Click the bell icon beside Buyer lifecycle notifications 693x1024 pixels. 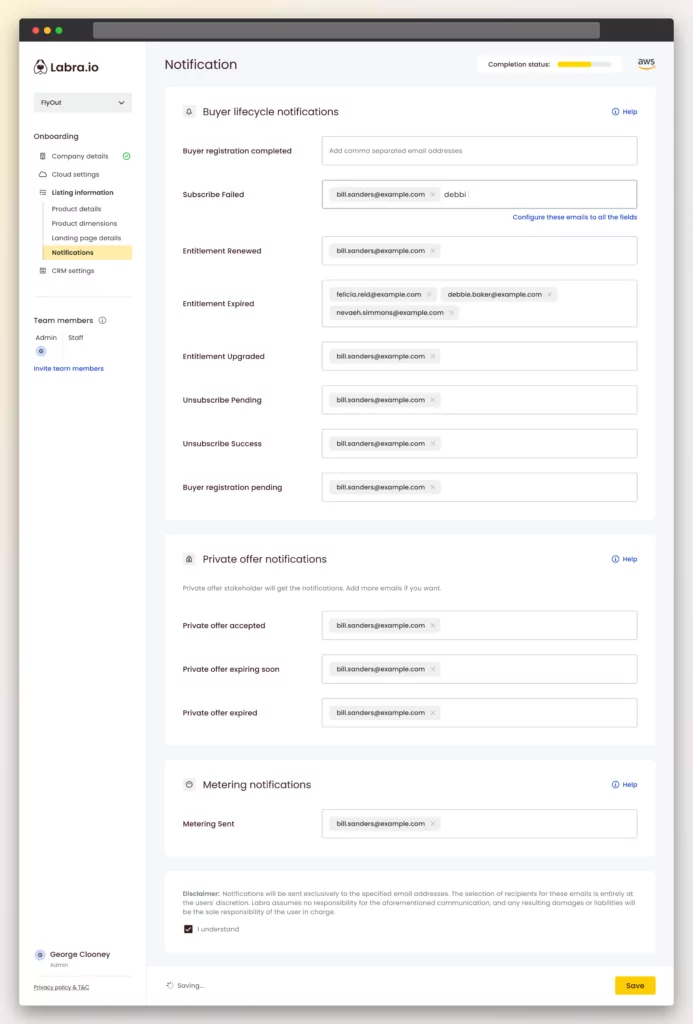(x=189, y=112)
